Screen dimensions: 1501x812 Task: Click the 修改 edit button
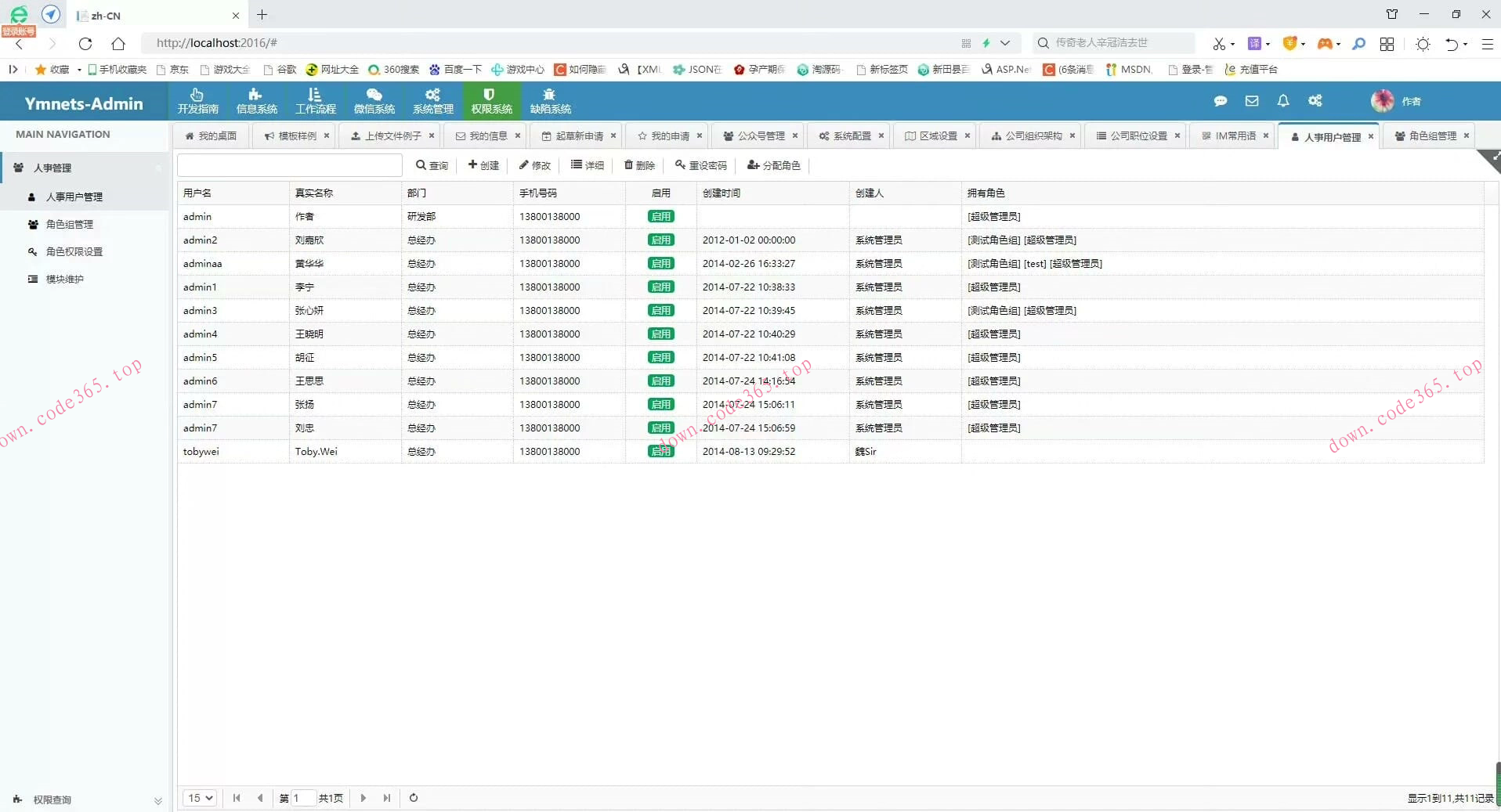533,165
